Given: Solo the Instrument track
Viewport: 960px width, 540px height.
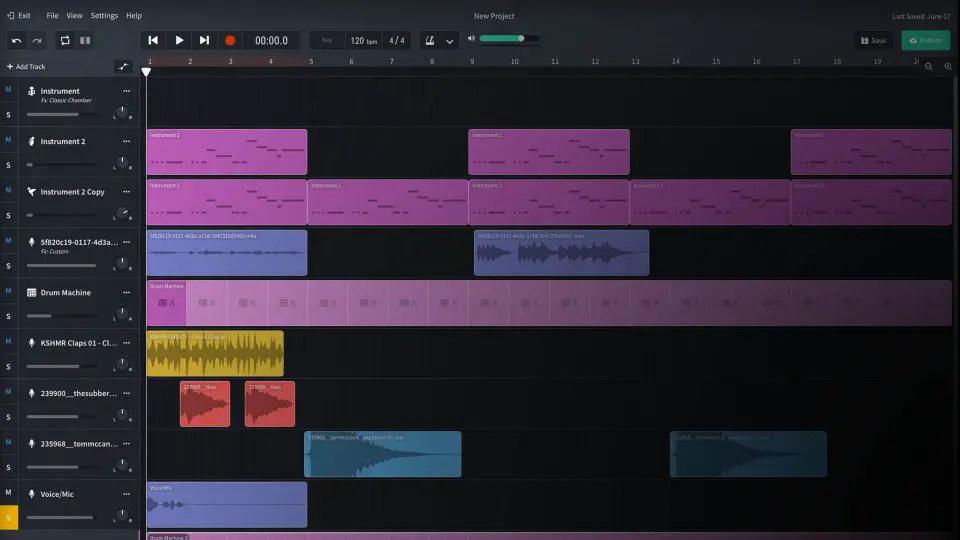Looking at the screenshot, I should [x=9, y=114].
